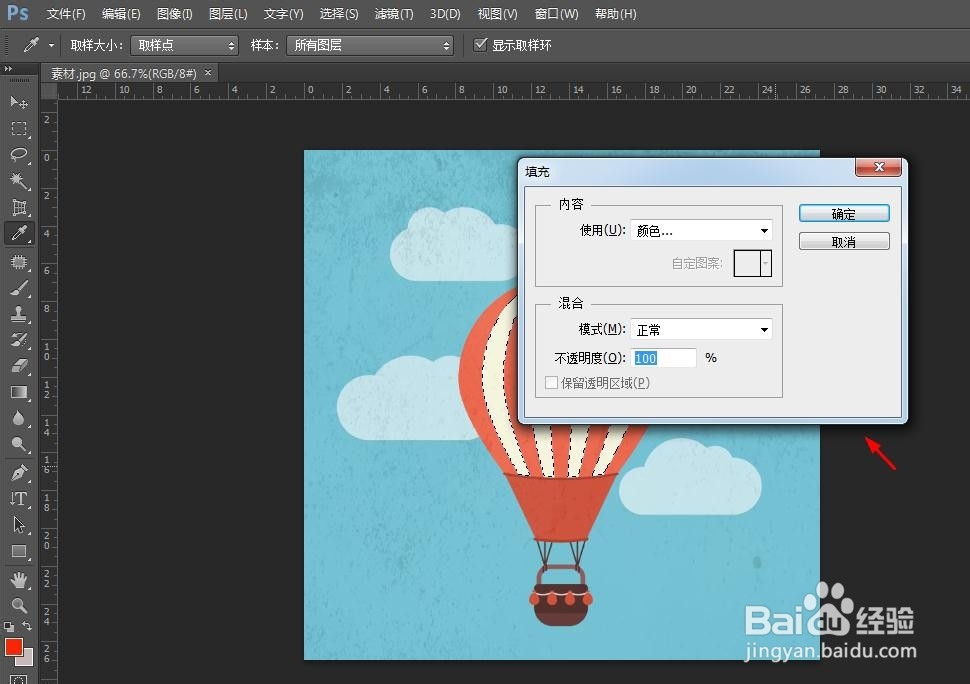Open the 滤镜(T) menu
The width and height of the screenshot is (970, 684).
(x=393, y=14)
